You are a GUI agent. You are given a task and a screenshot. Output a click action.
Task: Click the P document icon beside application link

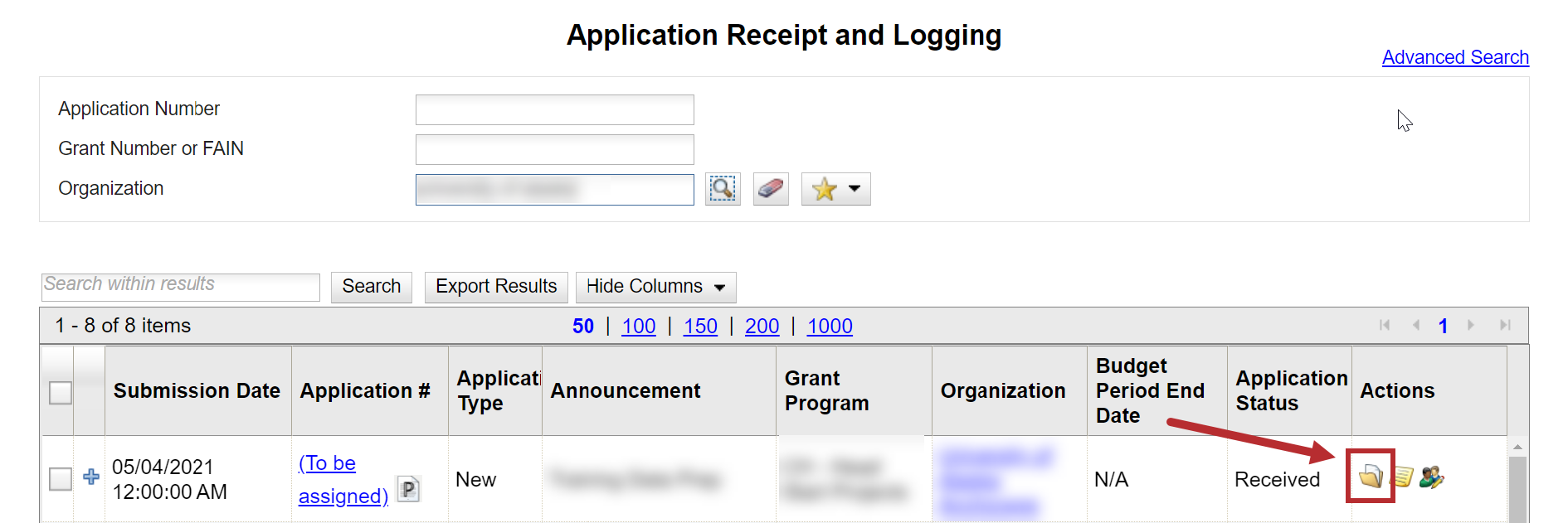(408, 489)
